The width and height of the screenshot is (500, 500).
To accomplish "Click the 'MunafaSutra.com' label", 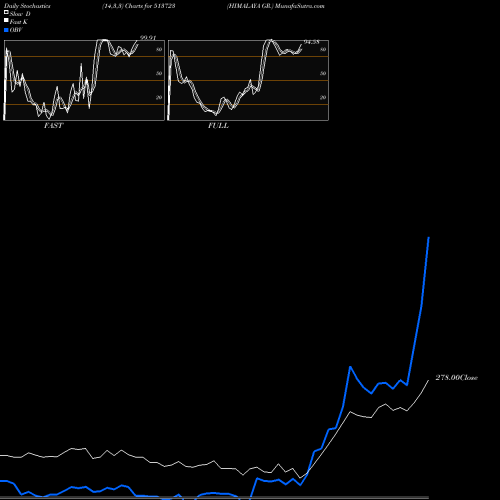I will (x=300, y=6).
